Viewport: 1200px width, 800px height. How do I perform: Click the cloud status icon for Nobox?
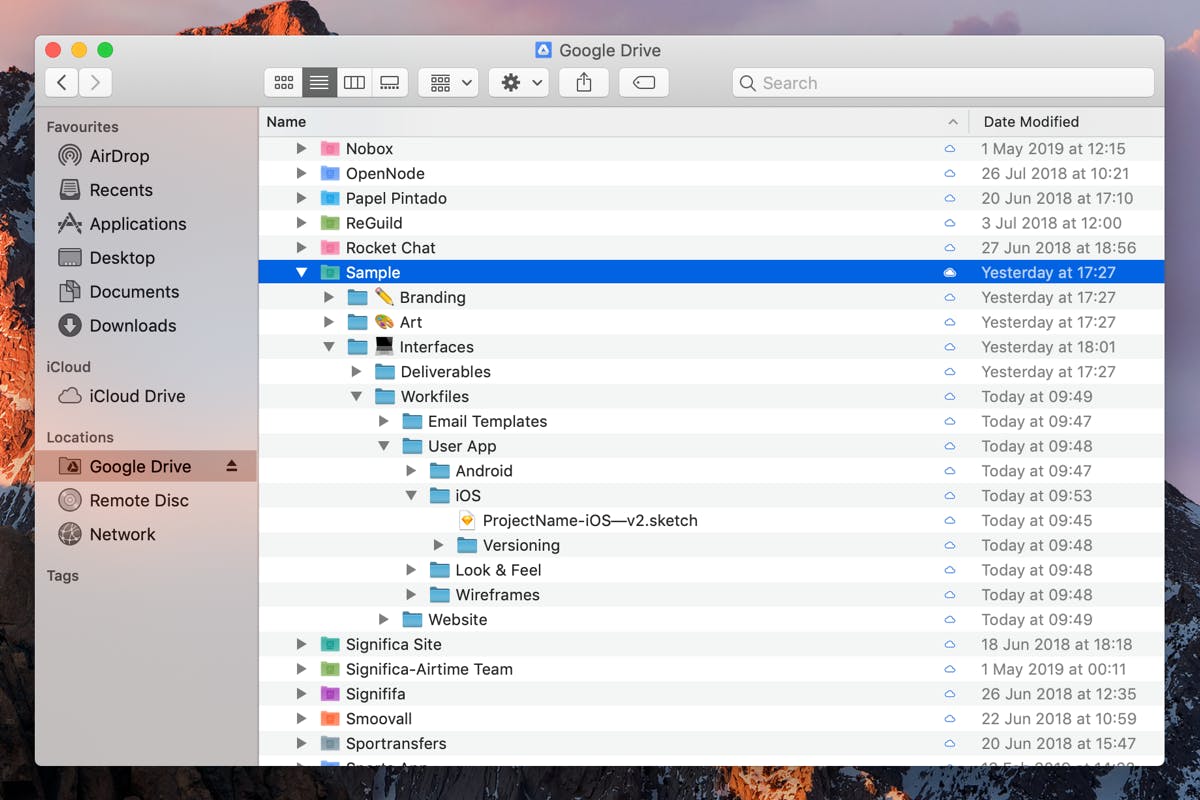pyautogui.click(x=950, y=149)
